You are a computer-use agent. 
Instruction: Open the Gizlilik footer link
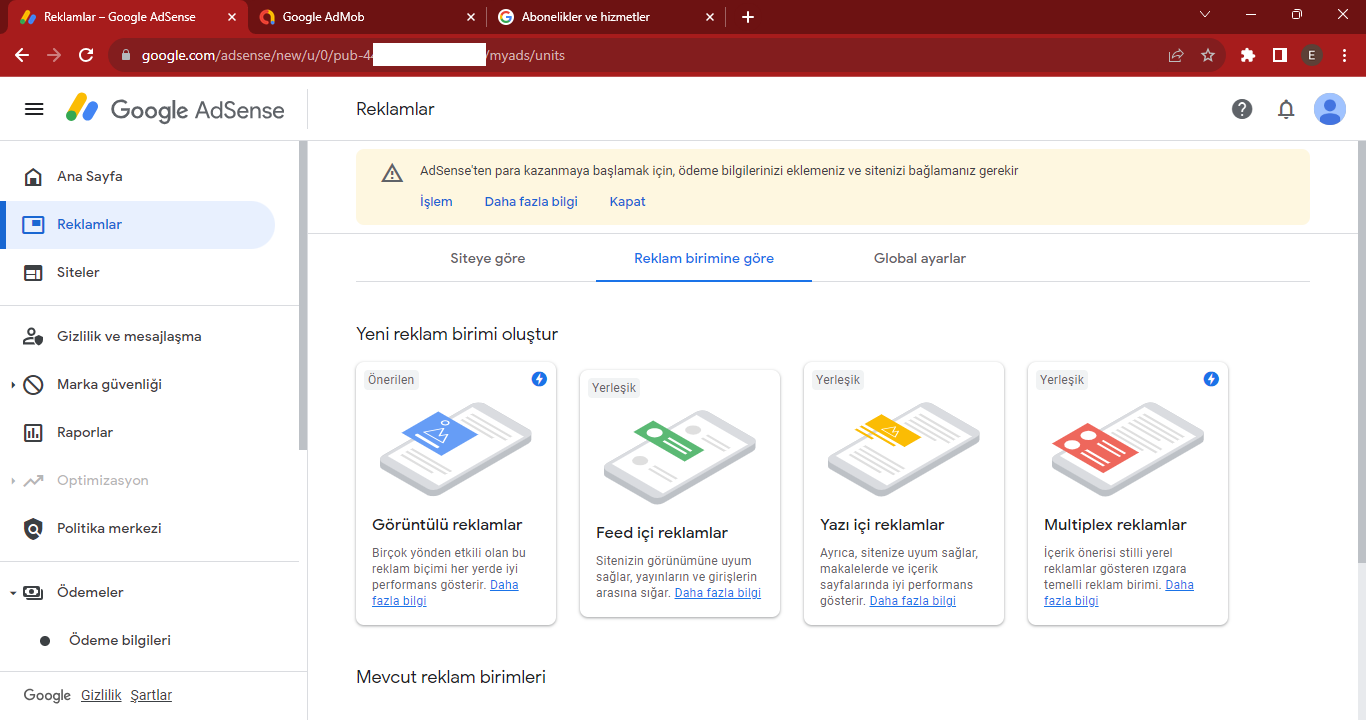pos(101,696)
